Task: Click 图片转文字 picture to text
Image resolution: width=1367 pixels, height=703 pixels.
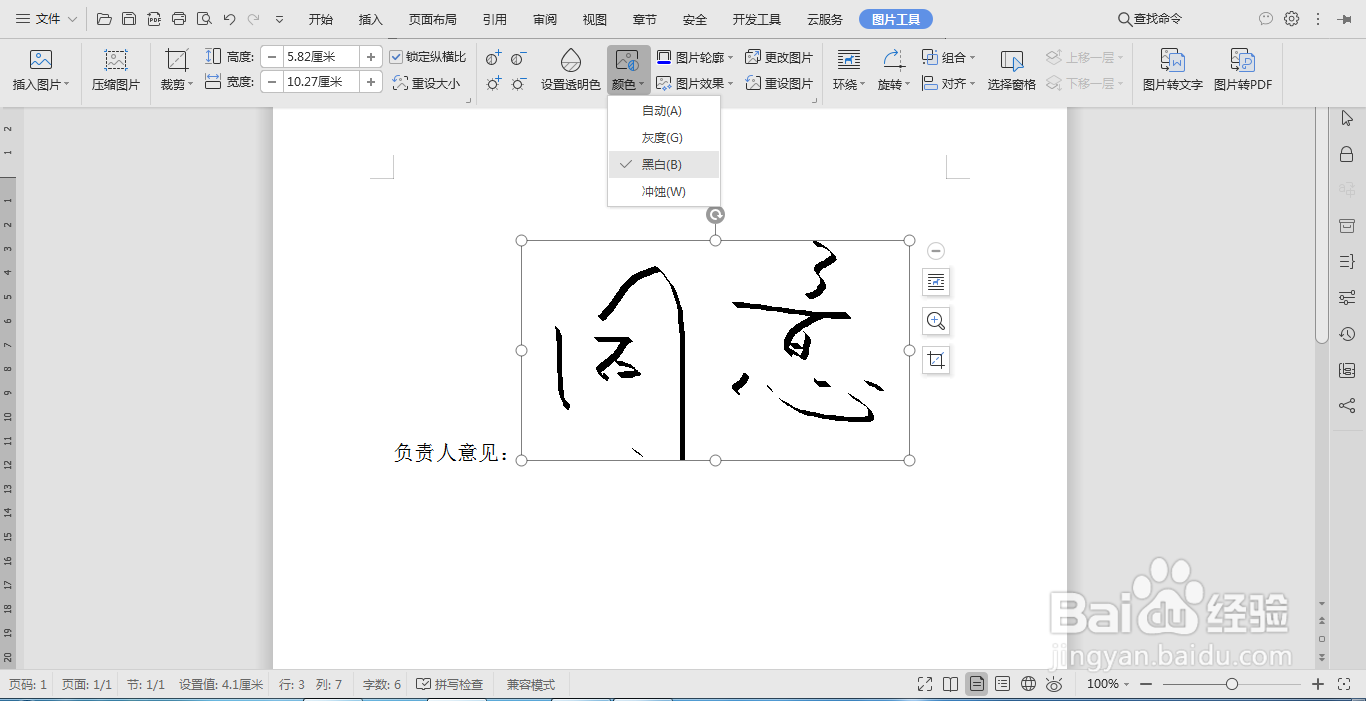Action: [1173, 70]
